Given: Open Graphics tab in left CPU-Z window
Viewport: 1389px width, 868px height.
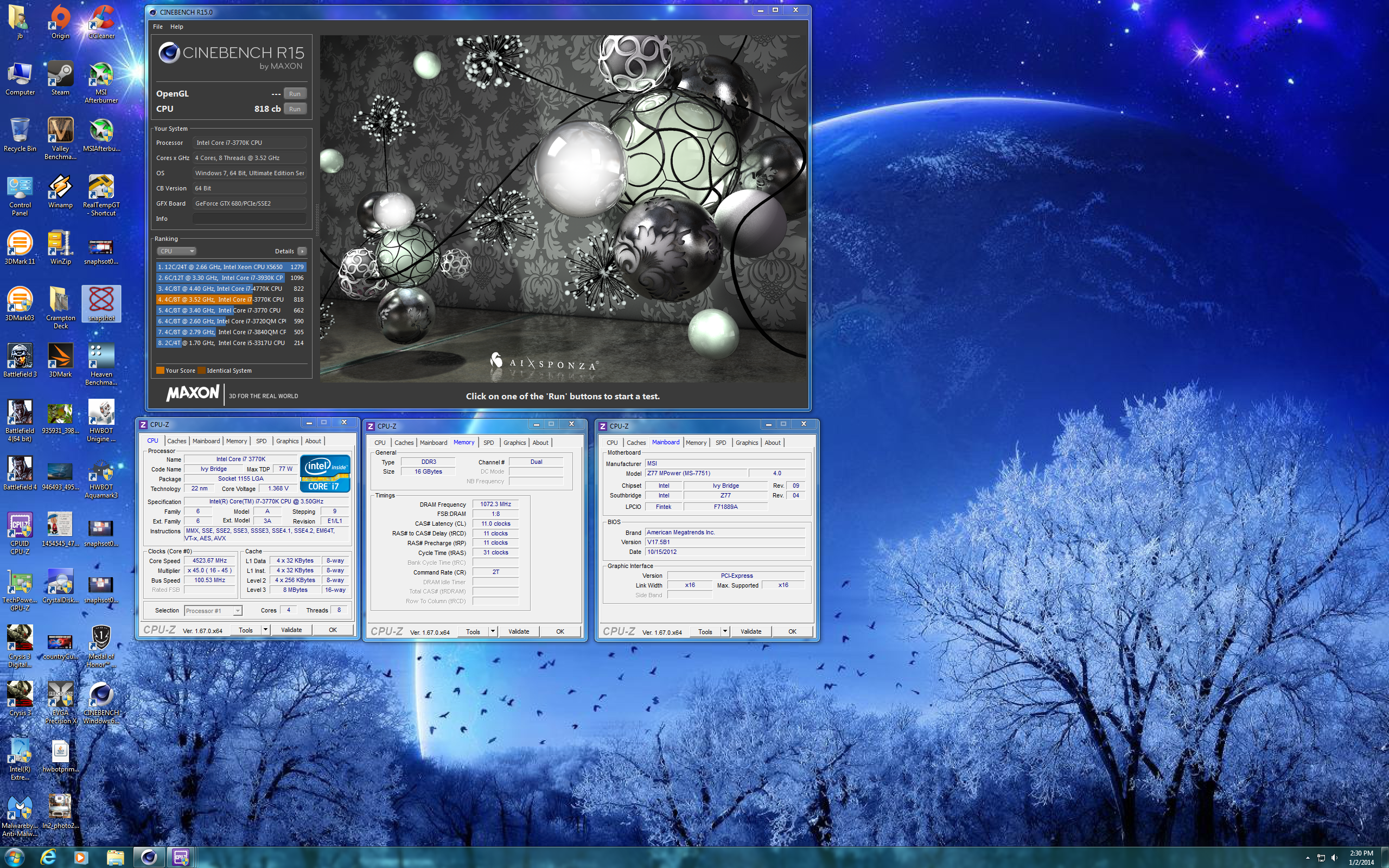Looking at the screenshot, I should [x=287, y=441].
